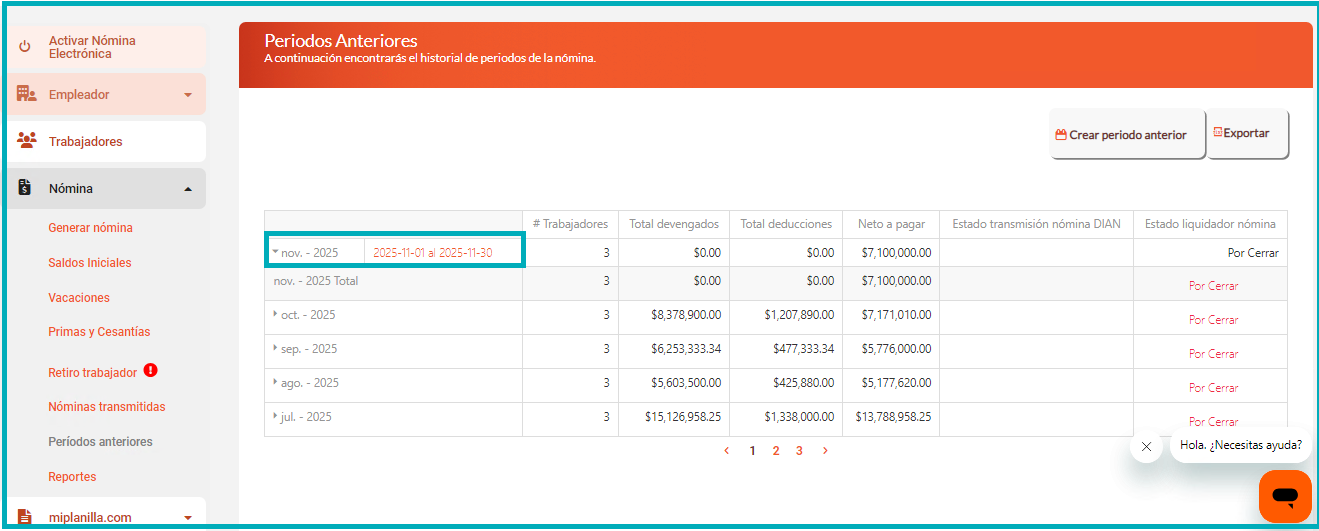The height and width of the screenshot is (531, 1319).
Task: Click the power icon beside Activar Nómina Electrónica
Action: (x=25, y=47)
